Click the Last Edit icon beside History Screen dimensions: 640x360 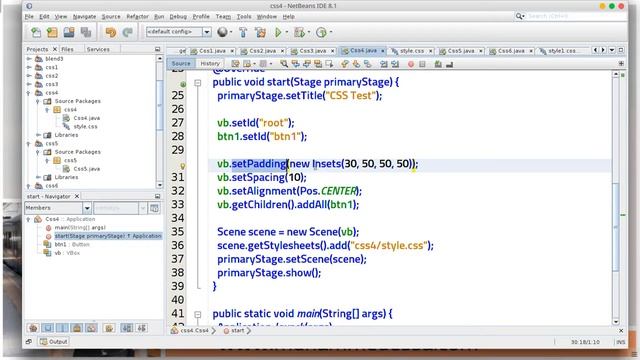point(235,64)
